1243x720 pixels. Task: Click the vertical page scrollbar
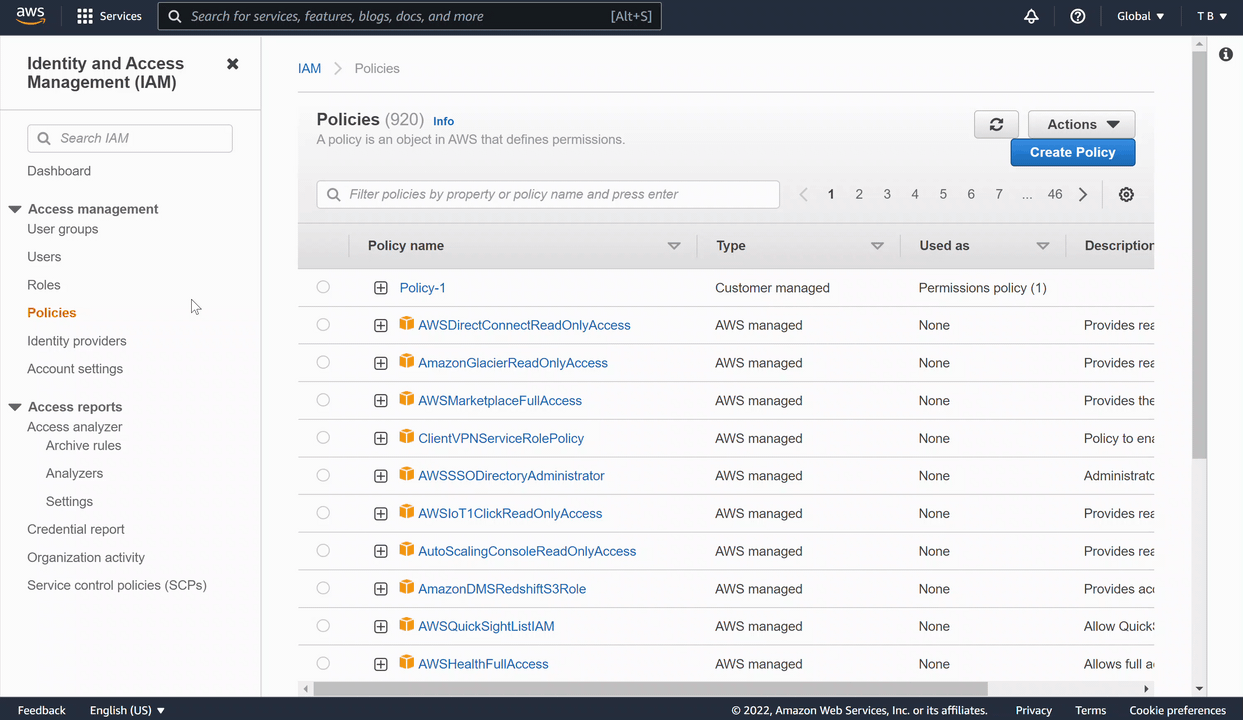click(x=1199, y=255)
